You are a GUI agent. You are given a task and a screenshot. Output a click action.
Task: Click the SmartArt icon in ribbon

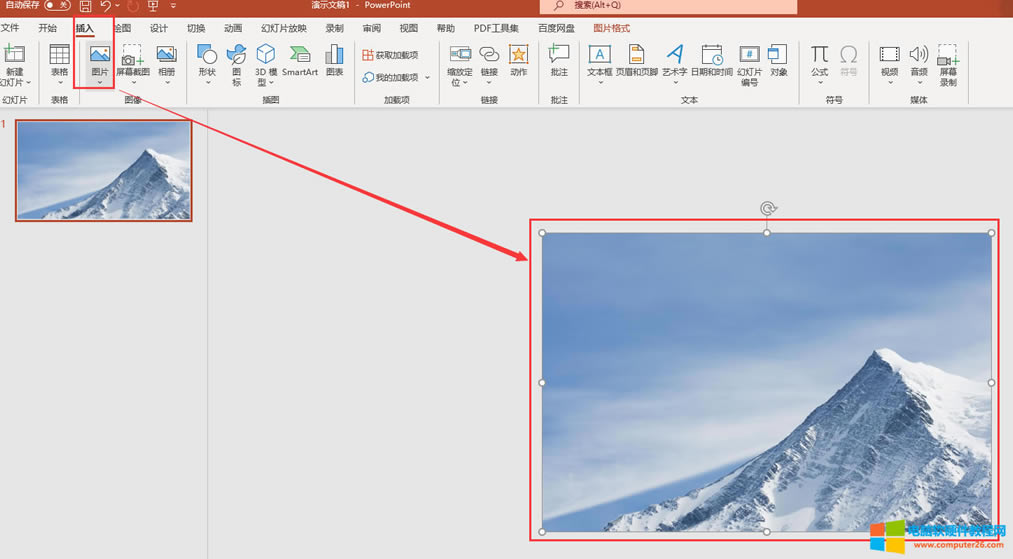(299, 60)
